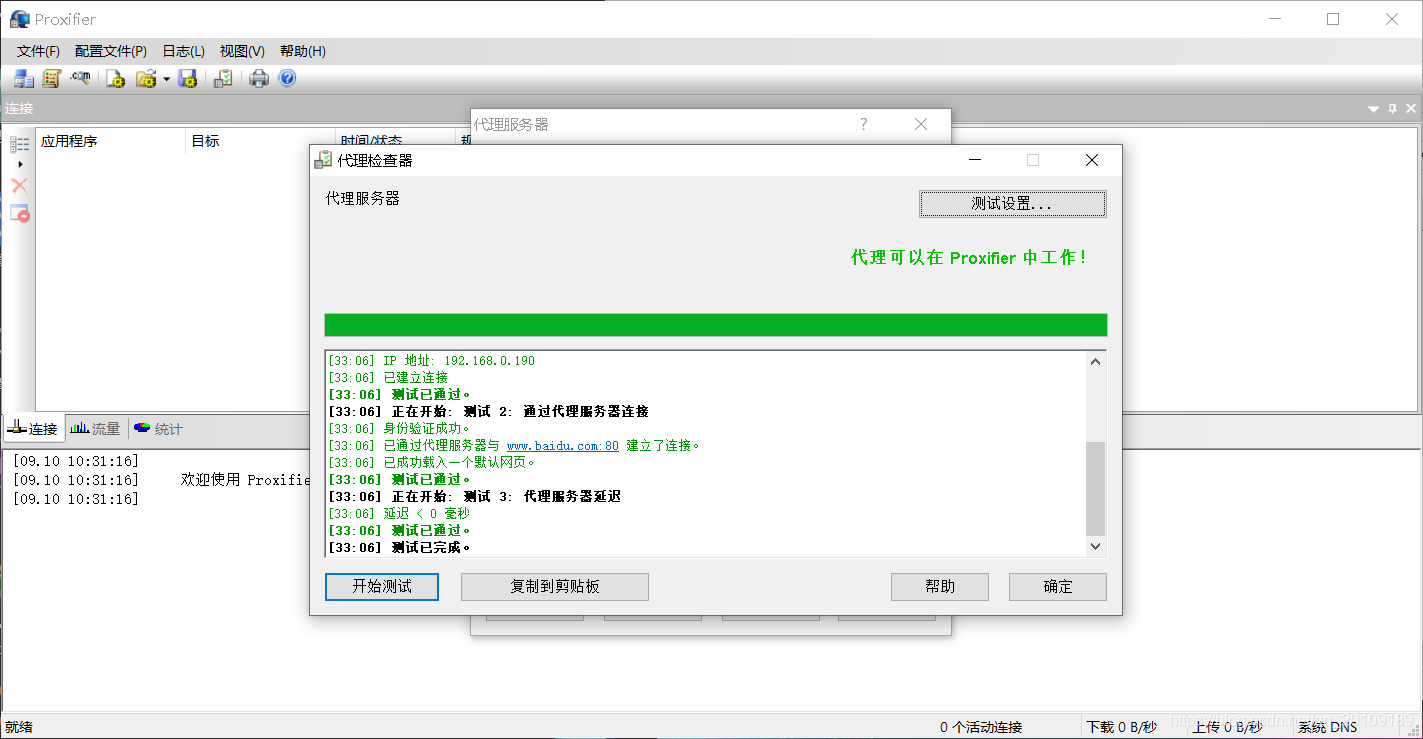Click log line 已成功载入一个默认网页。
The image size is (1423, 739).
pos(432,463)
